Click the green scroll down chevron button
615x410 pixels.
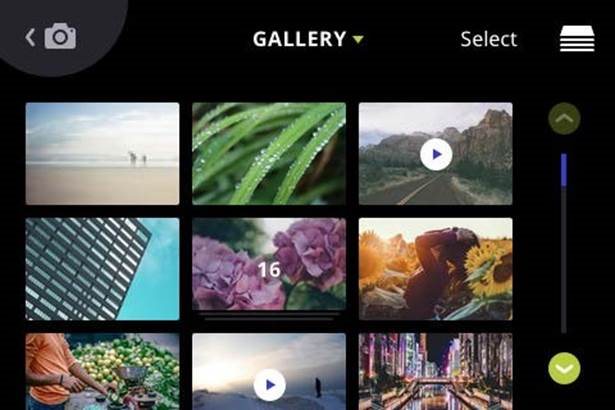pyautogui.click(x=564, y=368)
